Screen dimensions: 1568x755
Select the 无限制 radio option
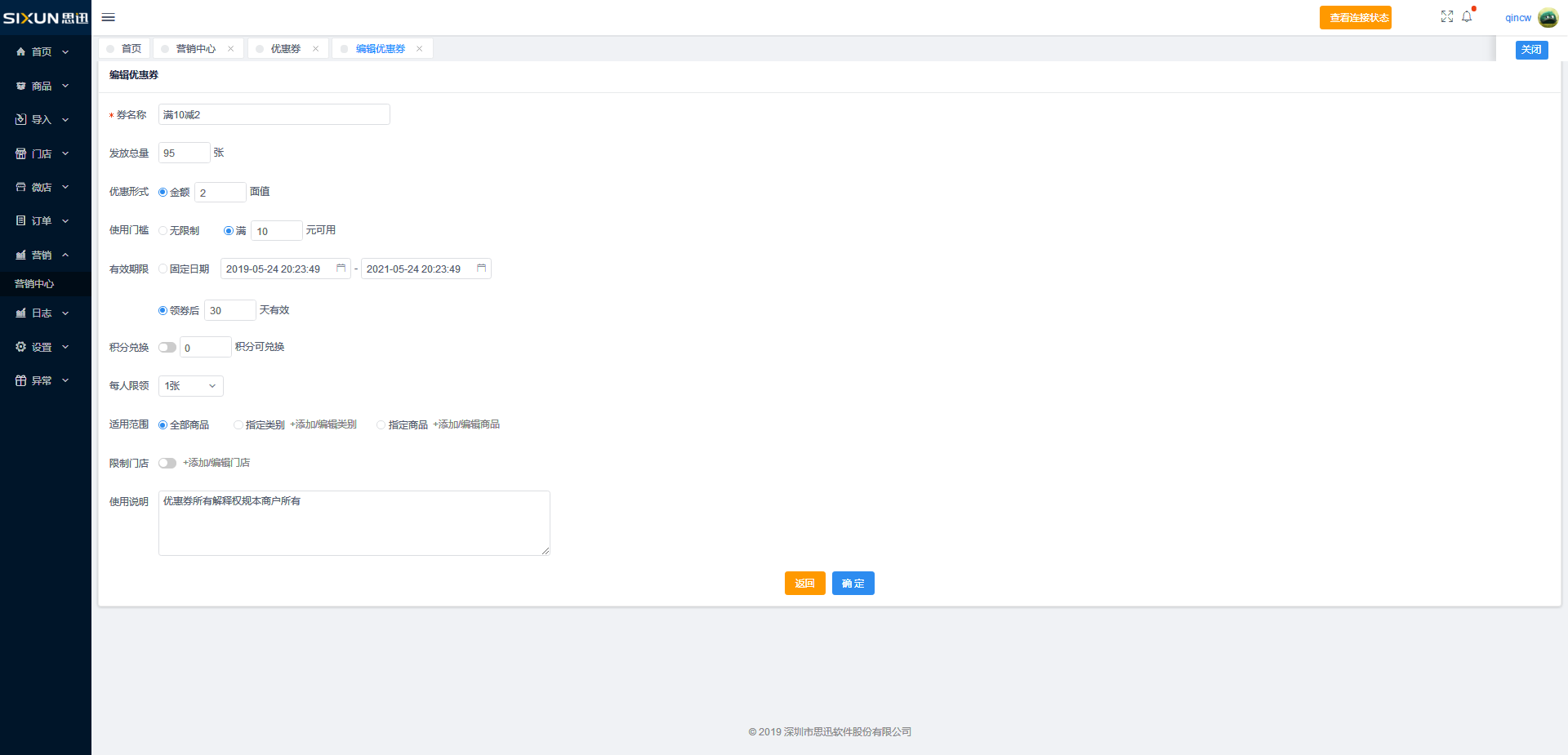(x=163, y=231)
